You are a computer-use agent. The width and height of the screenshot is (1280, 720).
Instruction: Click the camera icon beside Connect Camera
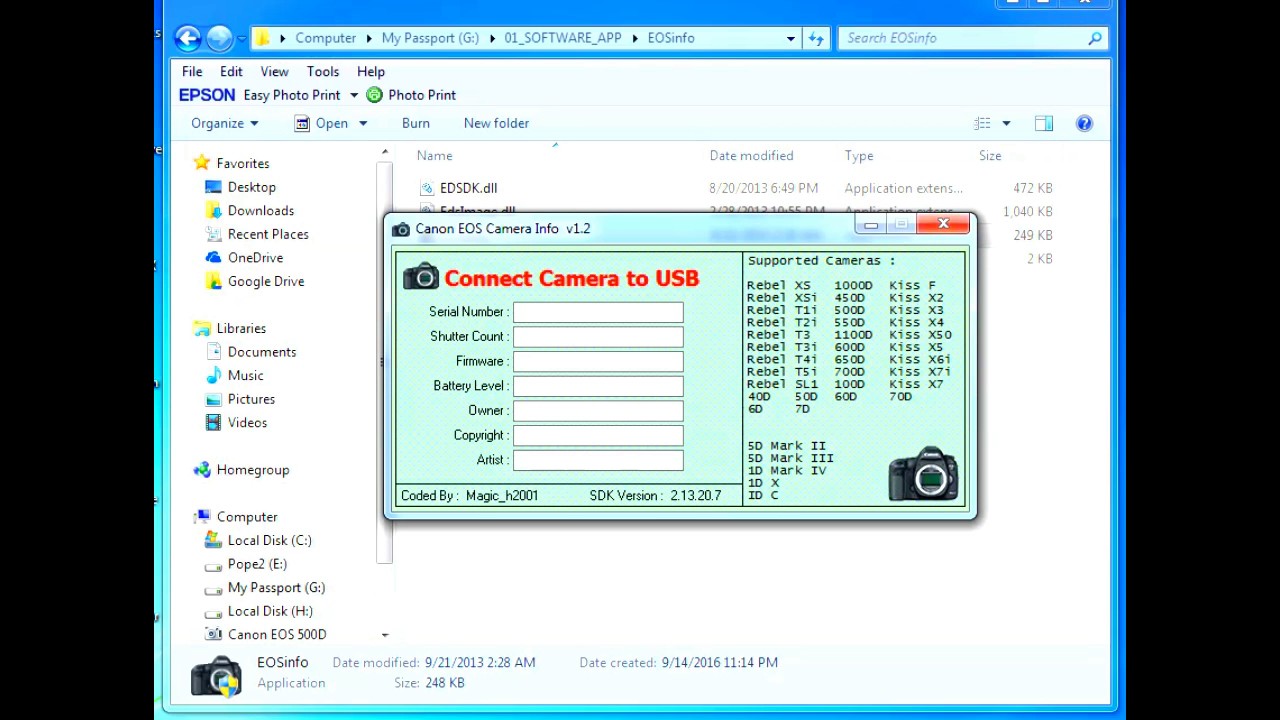(x=421, y=277)
